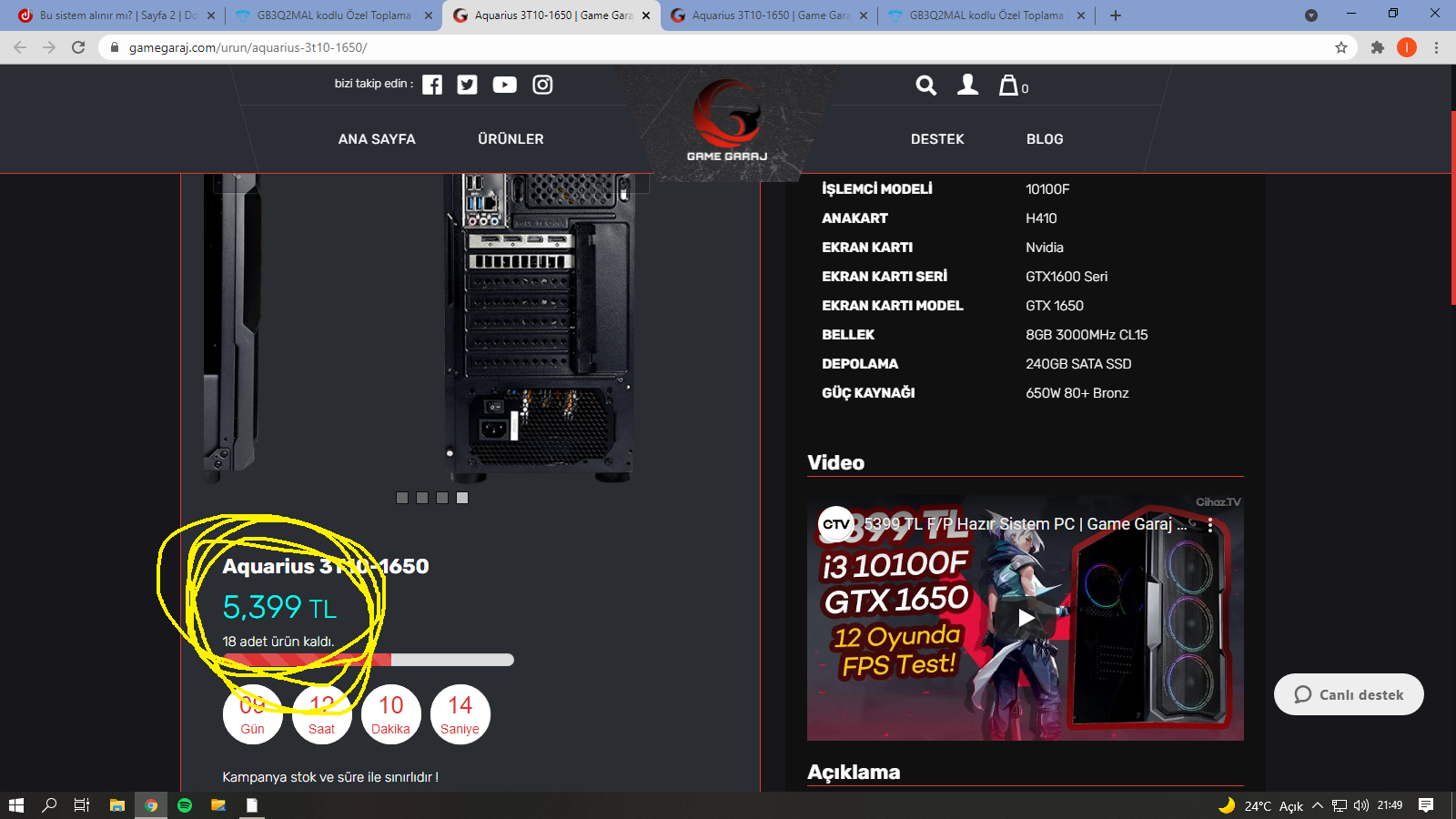Image resolution: width=1456 pixels, height=819 pixels.
Task: Click the Açıklama section heading
Action: click(x=854, y=772)
